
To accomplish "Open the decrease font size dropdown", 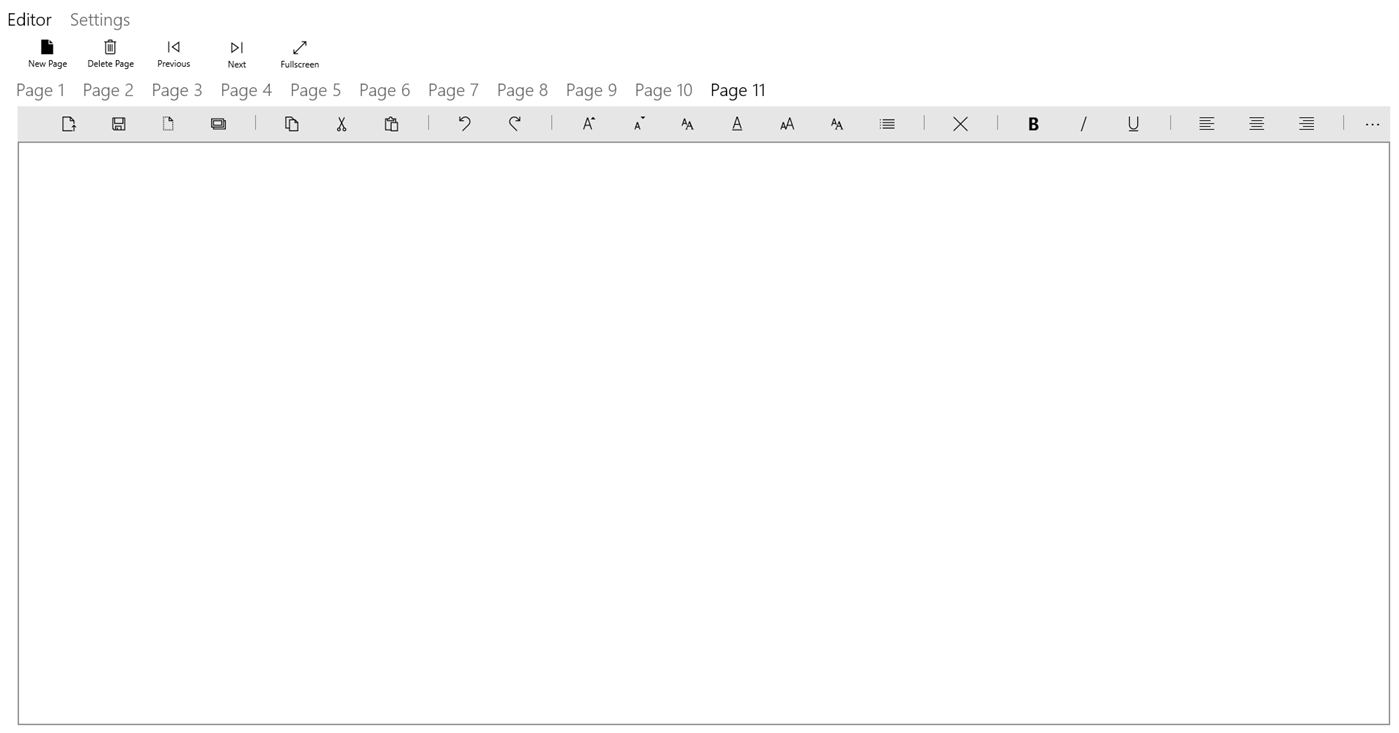I will pyautogui.click(x=637, y=123).
